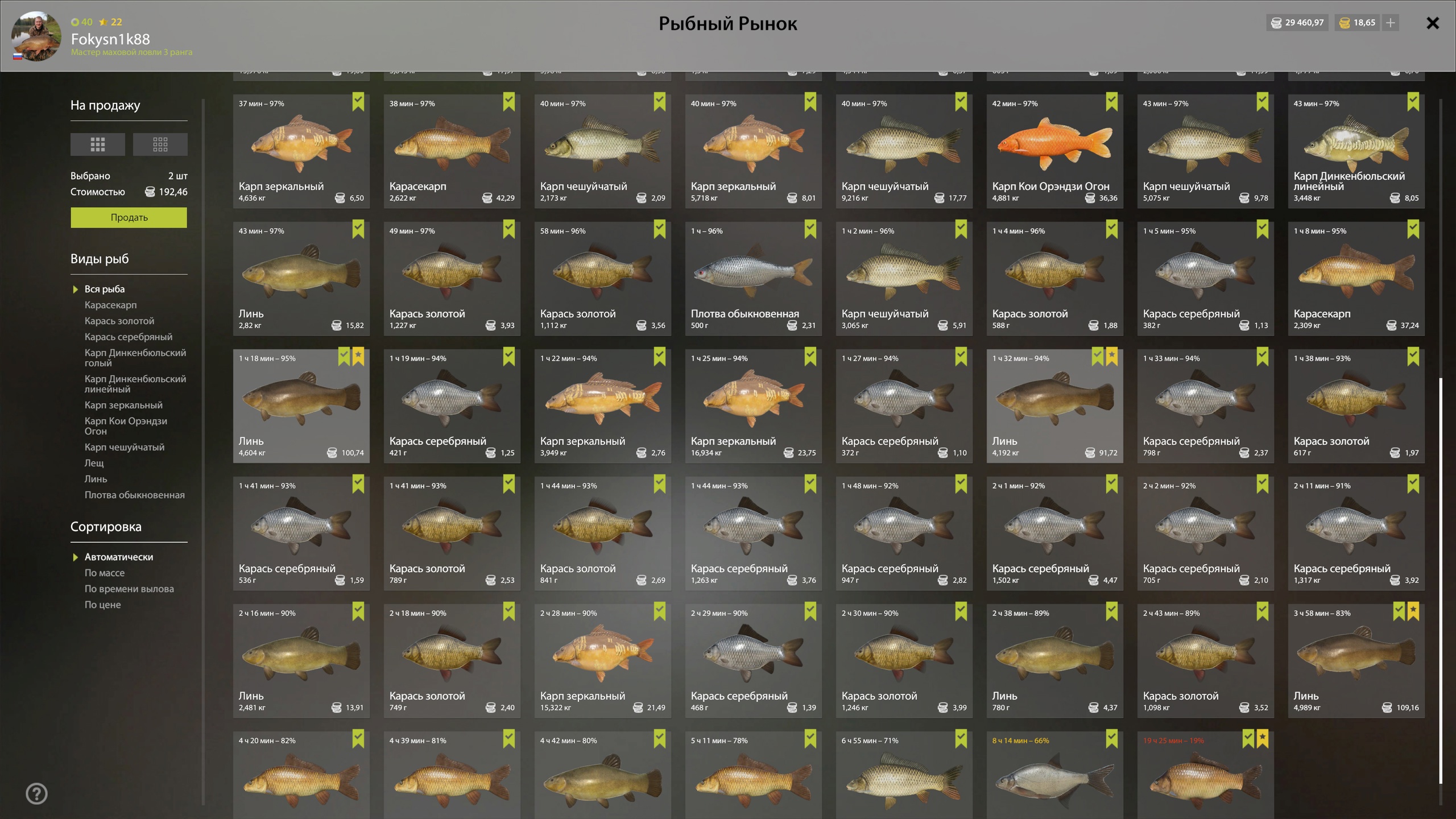This screenshot has height=819, width=1456.
Task: Click the fish list vertical scrollbar
Action: (1441, 580)
